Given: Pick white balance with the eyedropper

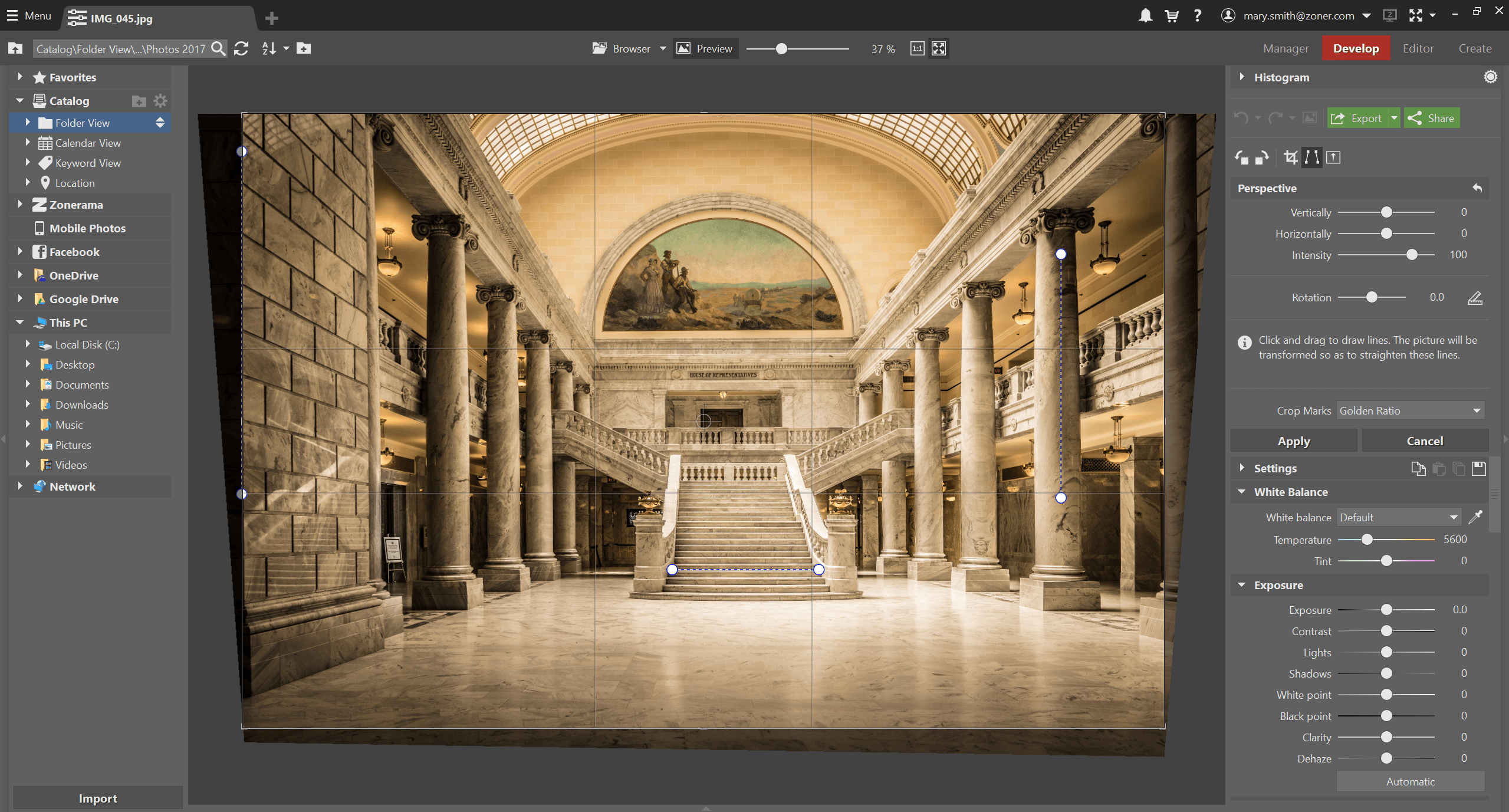Looking at the screenshot, I should click(x=1475, y=517).
